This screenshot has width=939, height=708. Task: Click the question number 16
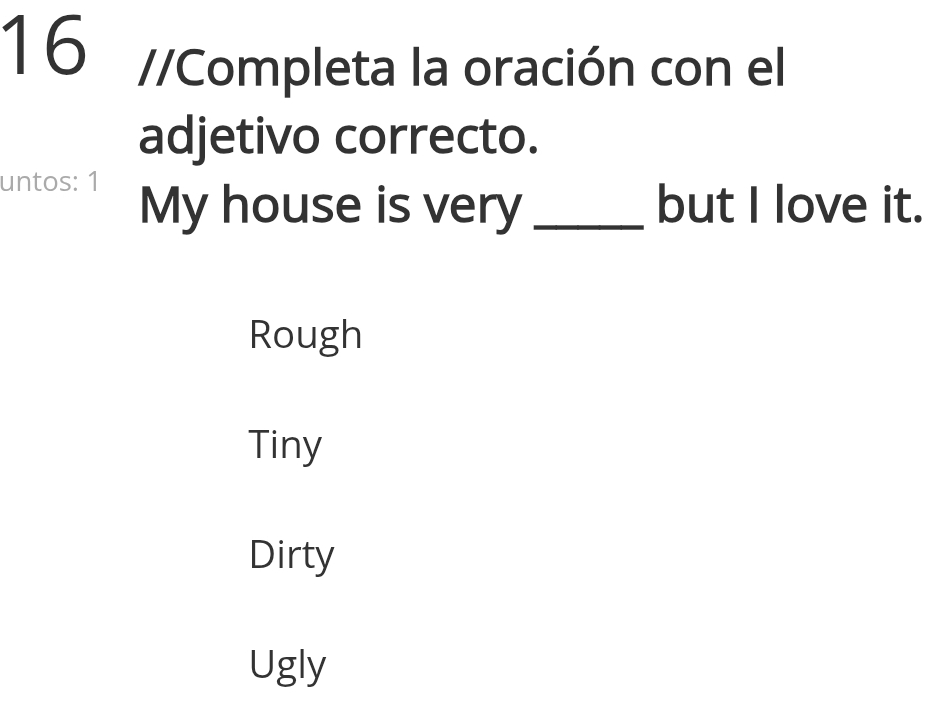point(43,46)
